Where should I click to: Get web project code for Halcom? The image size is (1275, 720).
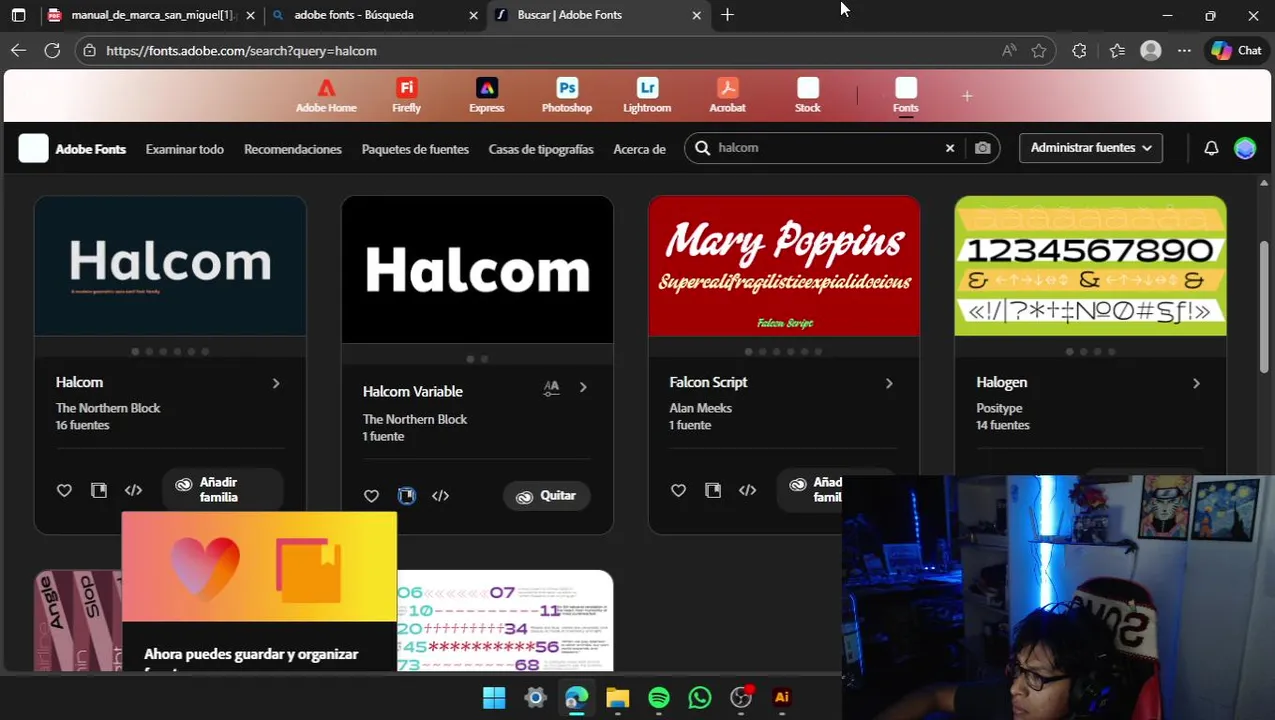click(x=133, y=490)
